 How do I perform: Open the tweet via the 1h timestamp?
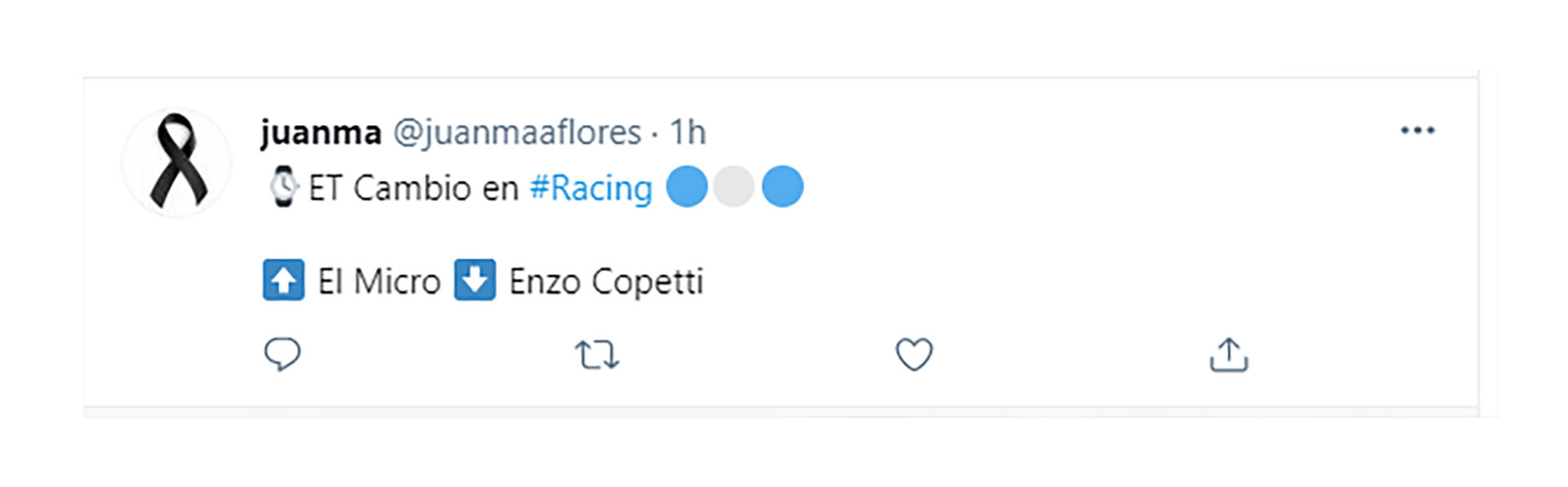(688, 132)
